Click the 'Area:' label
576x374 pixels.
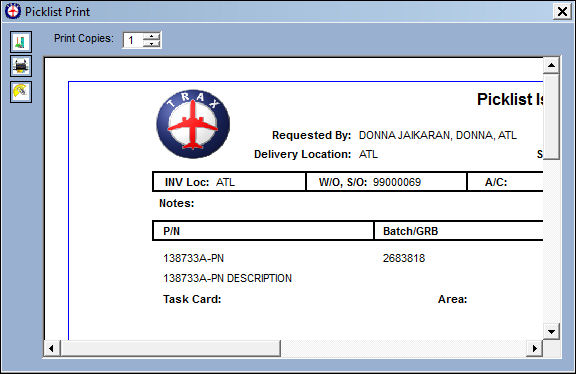coord(452,299)
